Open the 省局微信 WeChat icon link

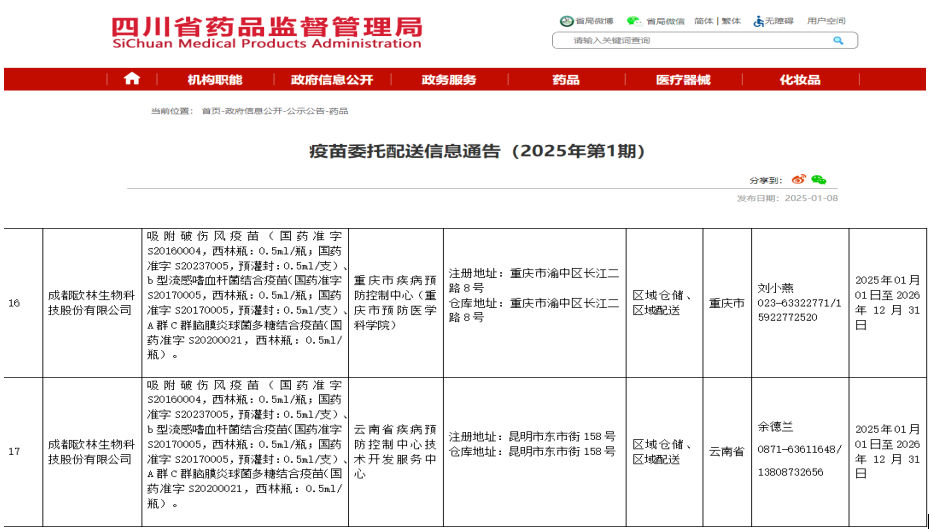634,21
